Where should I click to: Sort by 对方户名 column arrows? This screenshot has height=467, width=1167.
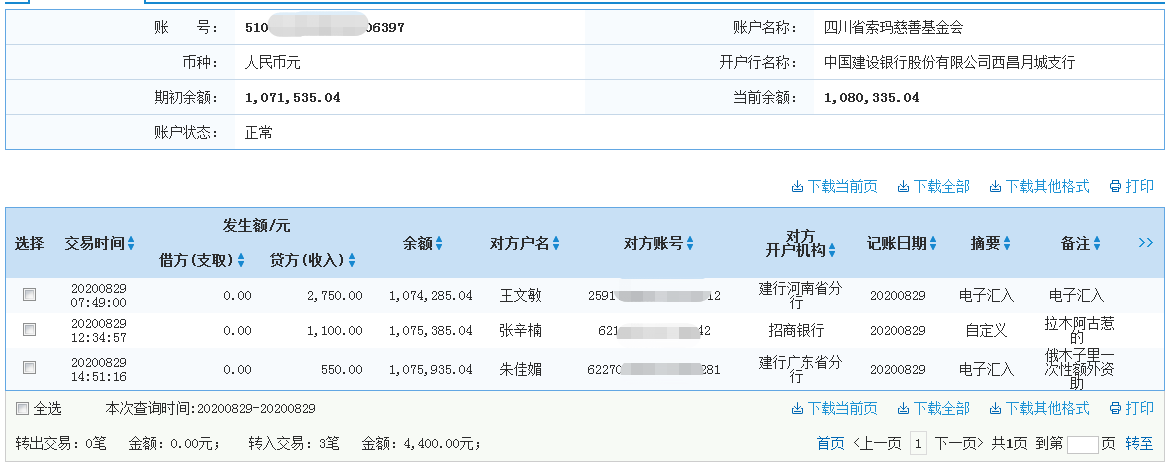click(556, 244)
